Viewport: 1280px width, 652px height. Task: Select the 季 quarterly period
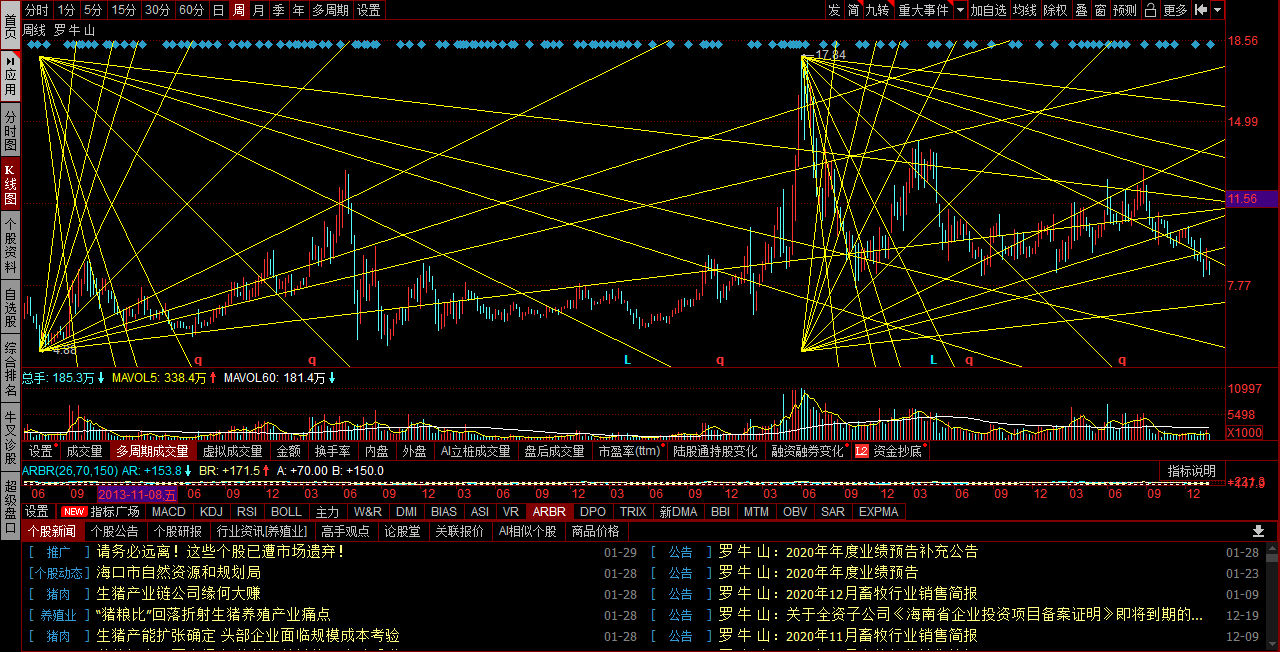[x=279, y=10]
